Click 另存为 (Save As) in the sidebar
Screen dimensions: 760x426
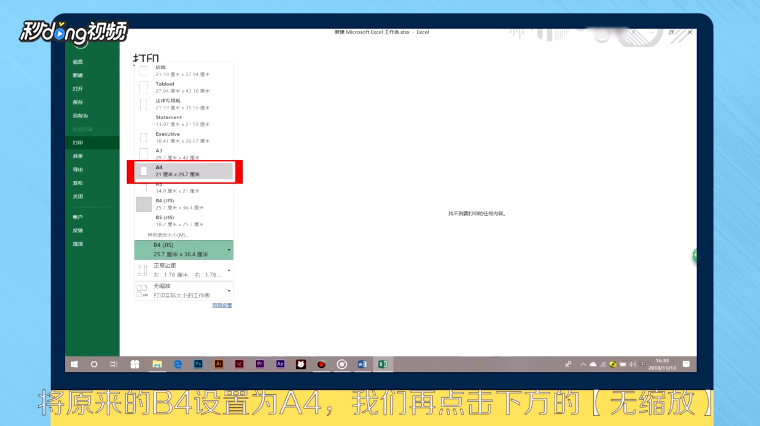80,116
